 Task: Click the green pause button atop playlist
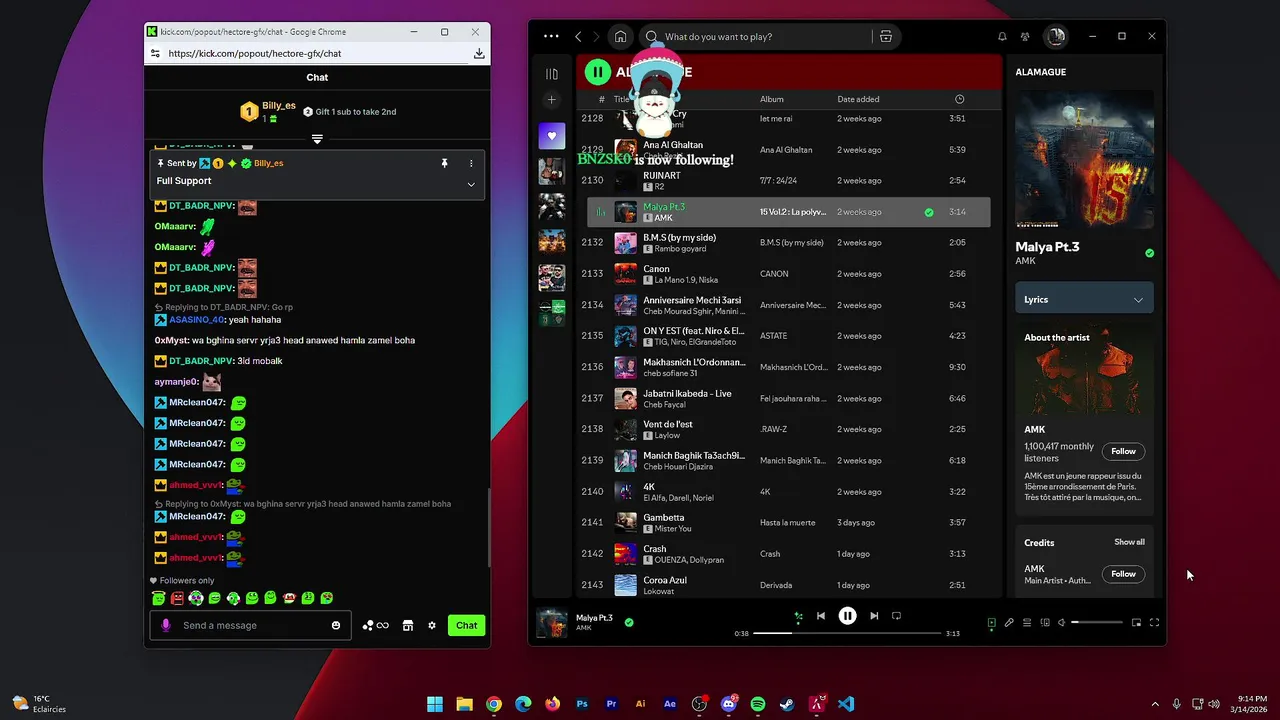(597, 71)
